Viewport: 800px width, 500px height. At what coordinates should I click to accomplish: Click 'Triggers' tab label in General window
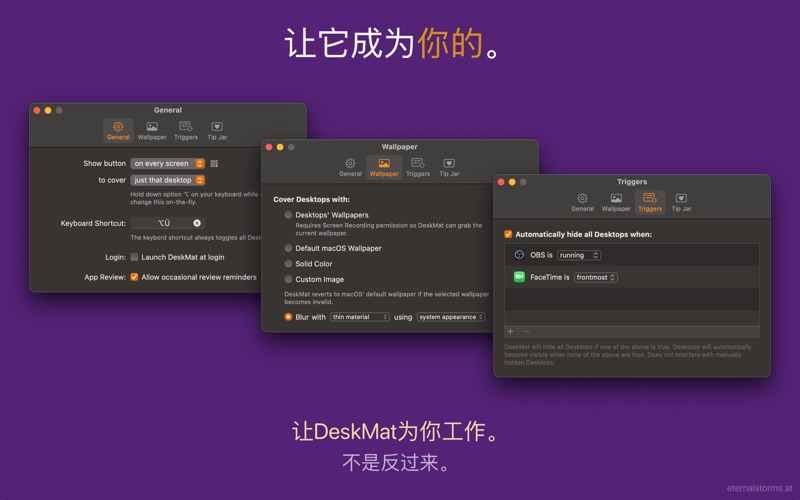pyautogui.click(x=186, y=137)
